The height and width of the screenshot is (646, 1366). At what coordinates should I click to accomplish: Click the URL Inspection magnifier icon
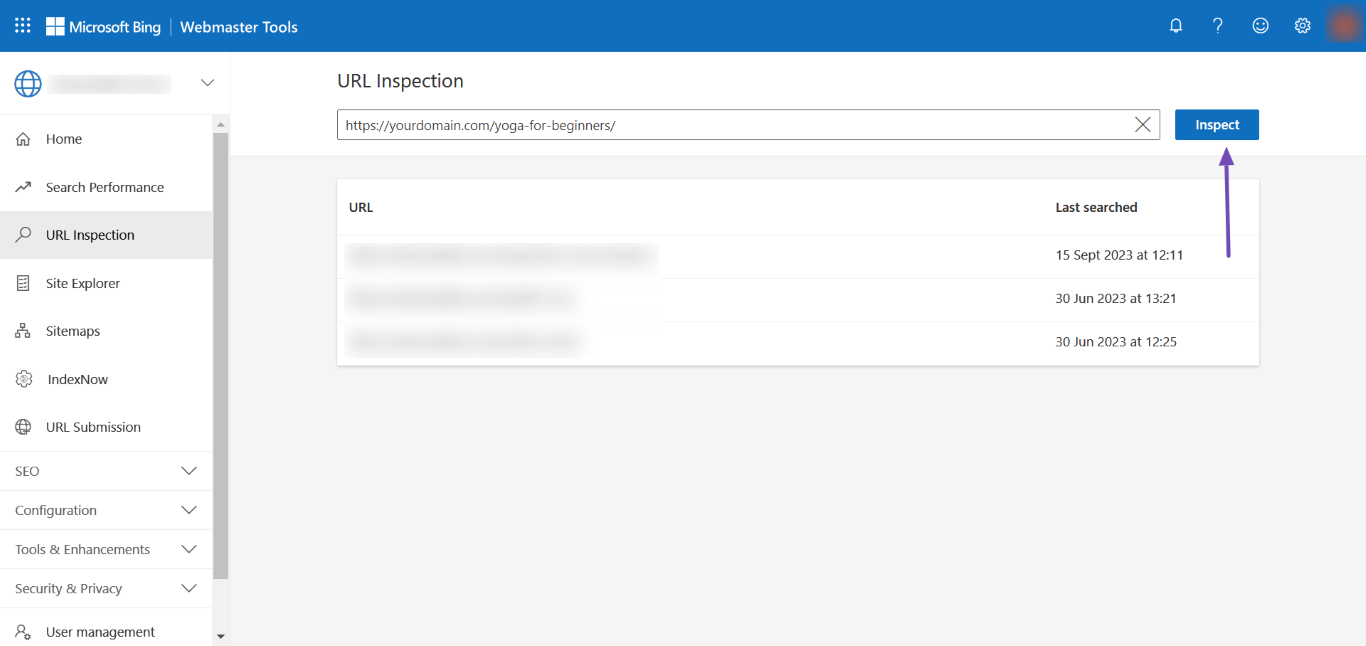pos(23,235)
